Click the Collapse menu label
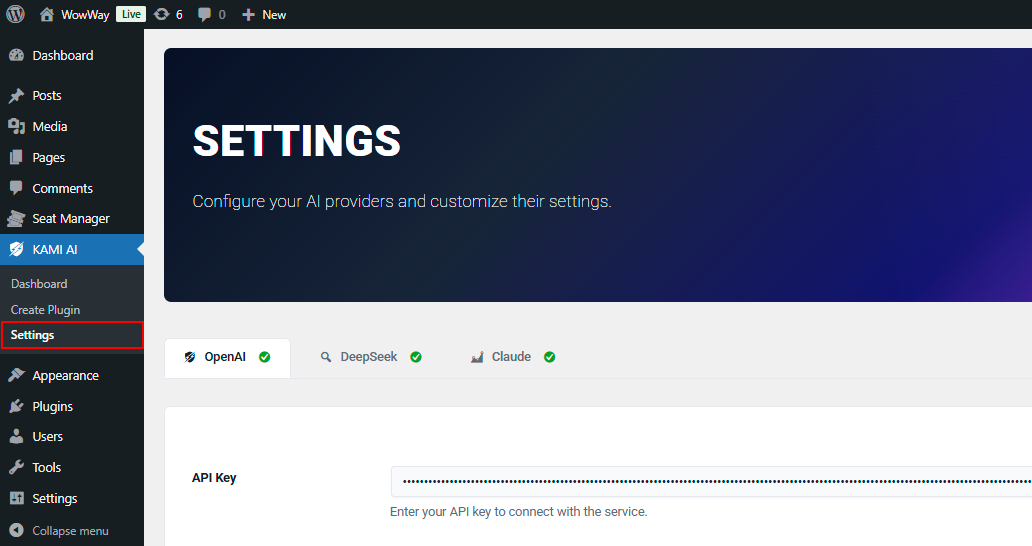Screen dimensions: 1032x546 click(x=70, y=531)
